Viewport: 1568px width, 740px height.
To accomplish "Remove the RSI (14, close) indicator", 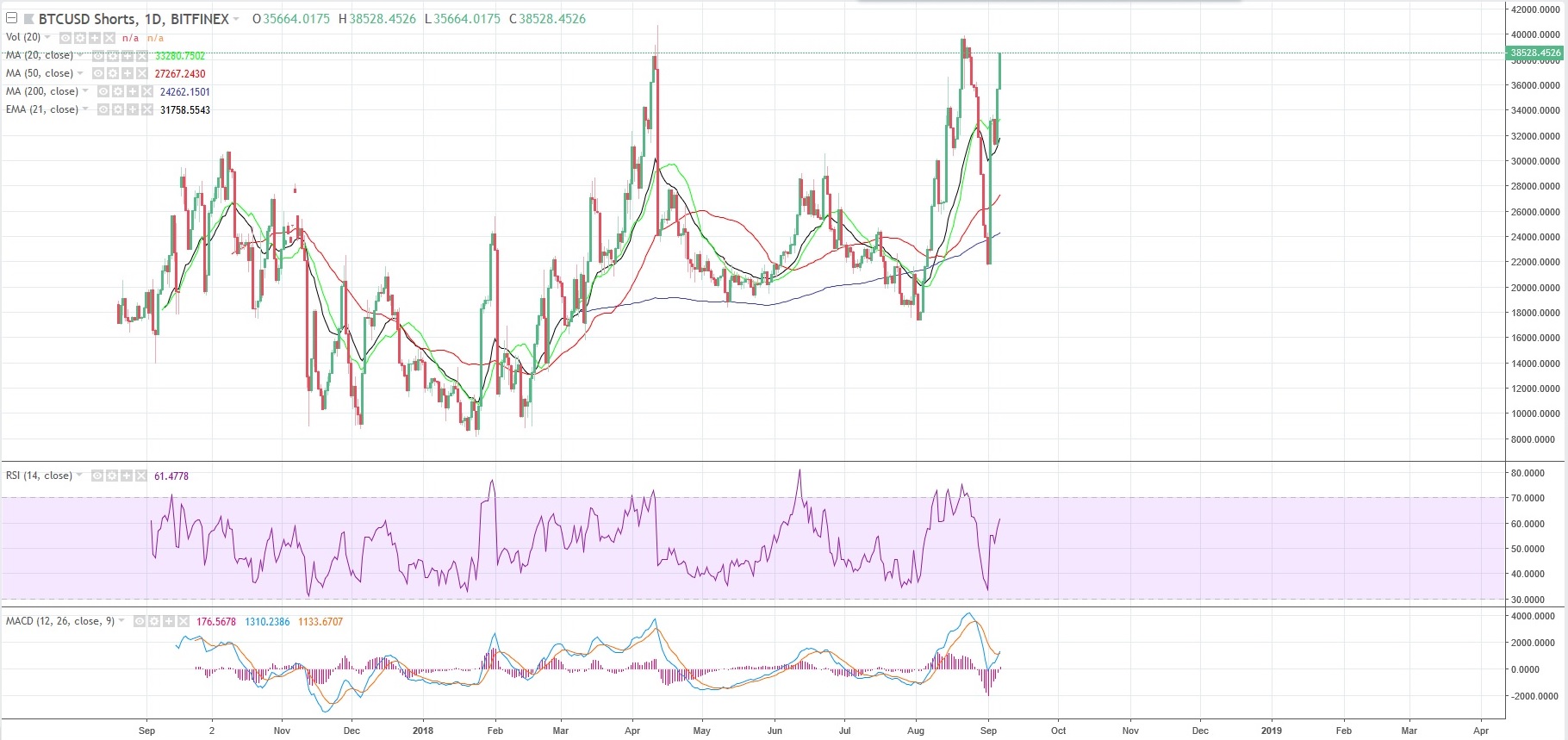I will (141, 476).
